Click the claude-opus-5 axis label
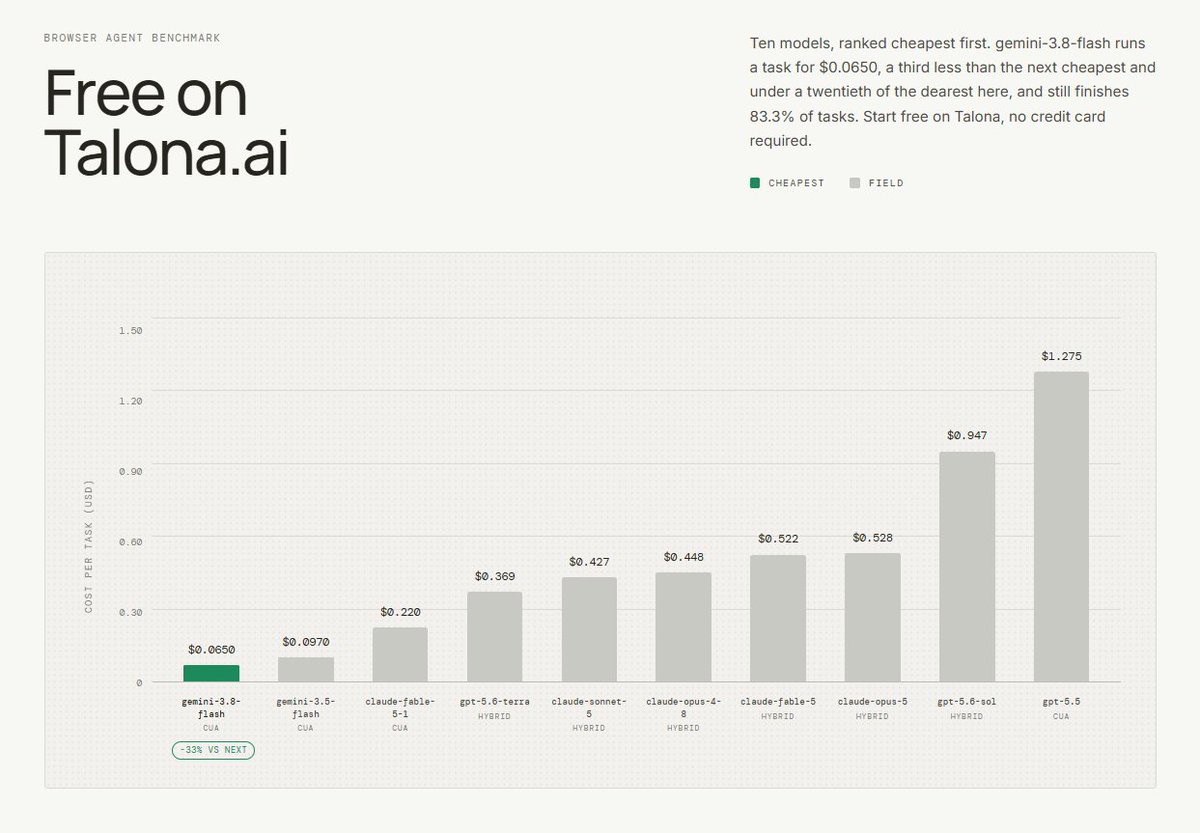 [x=873, y=702]
